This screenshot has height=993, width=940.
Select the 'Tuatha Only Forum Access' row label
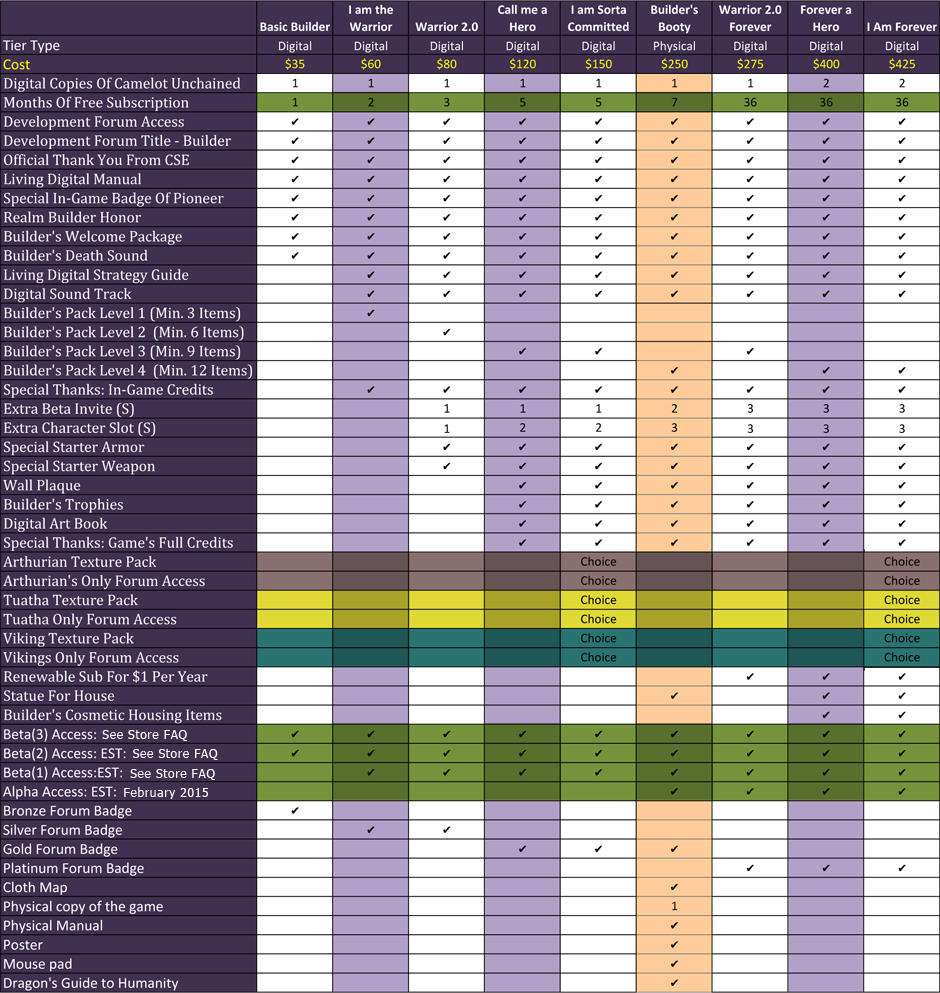[x=89, y=619]
